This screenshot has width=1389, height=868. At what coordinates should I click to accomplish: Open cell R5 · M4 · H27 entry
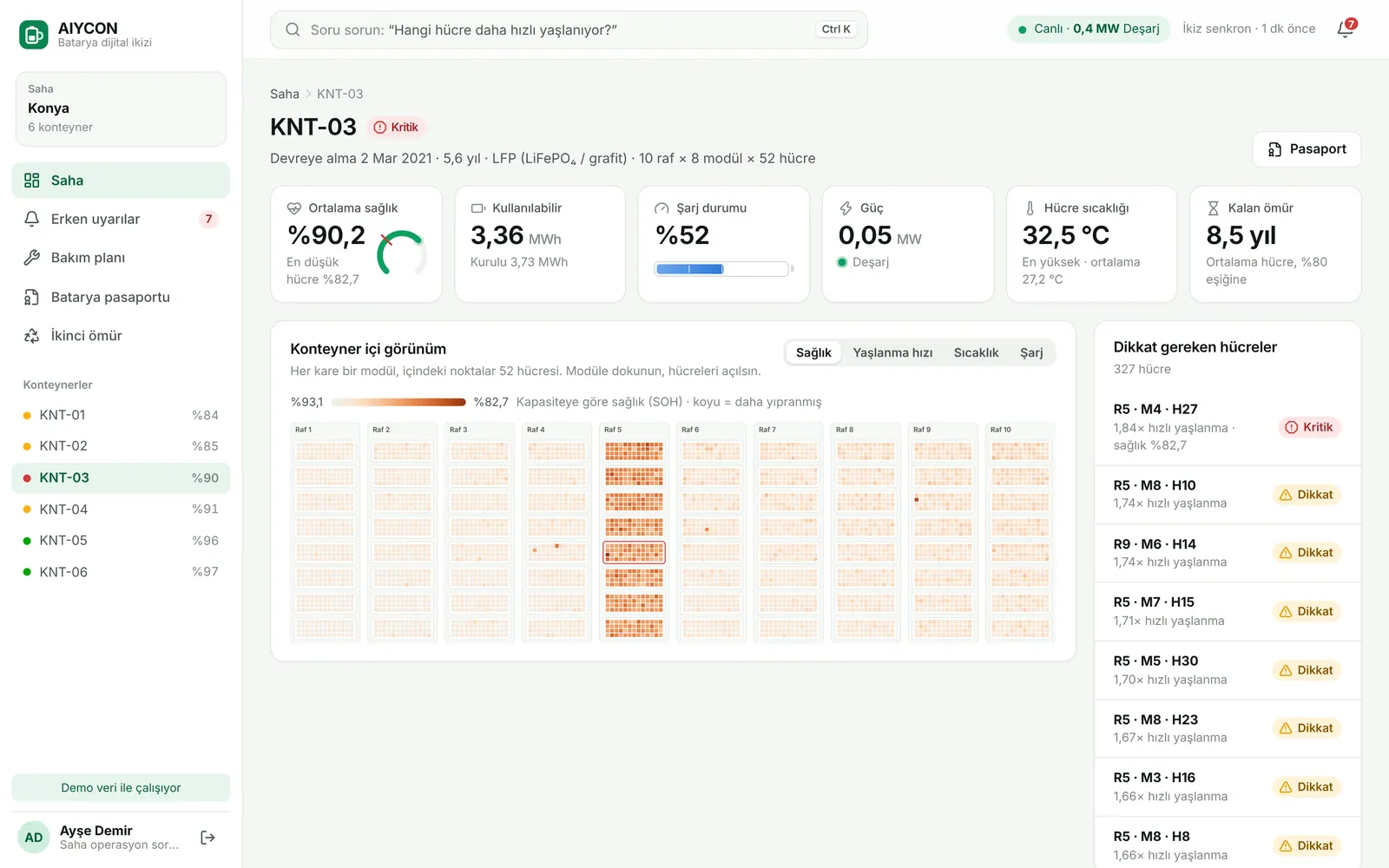point(1228,427)
